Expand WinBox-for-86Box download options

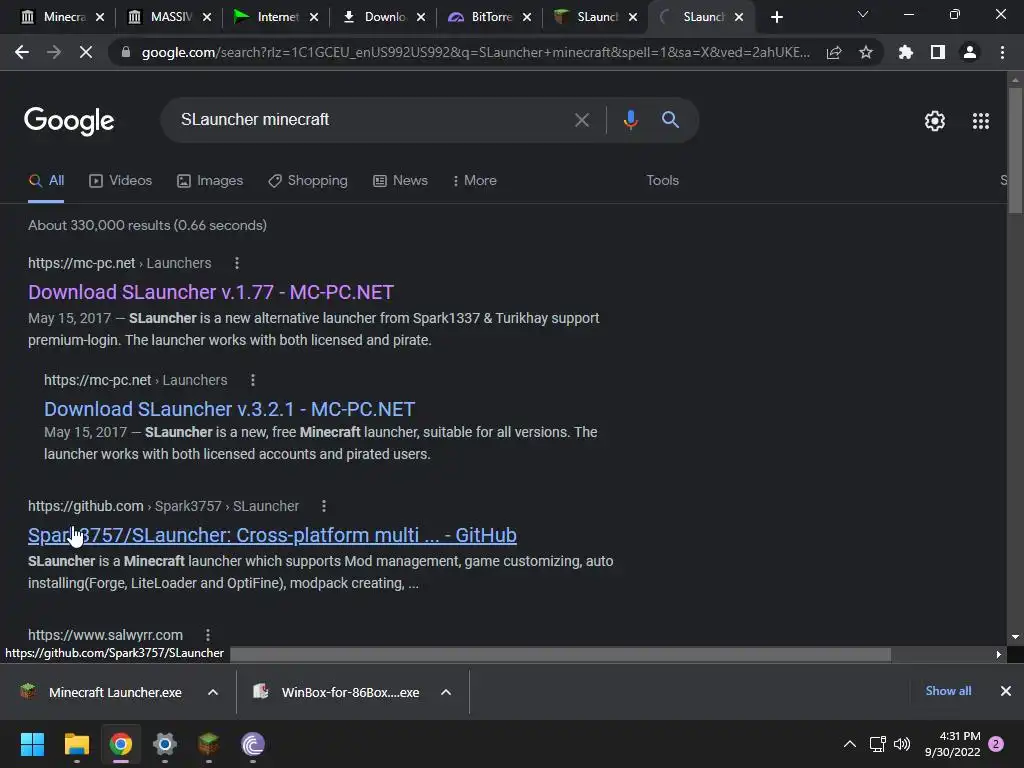tap(446, 692)
